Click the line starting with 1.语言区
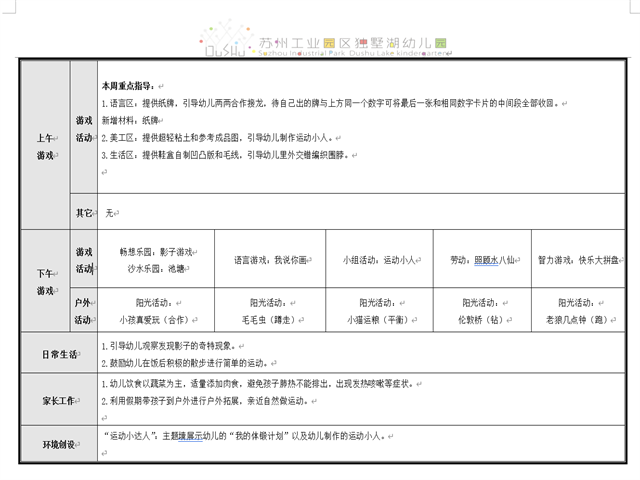This screenshot has width=640, height=480. pos(330,104)
